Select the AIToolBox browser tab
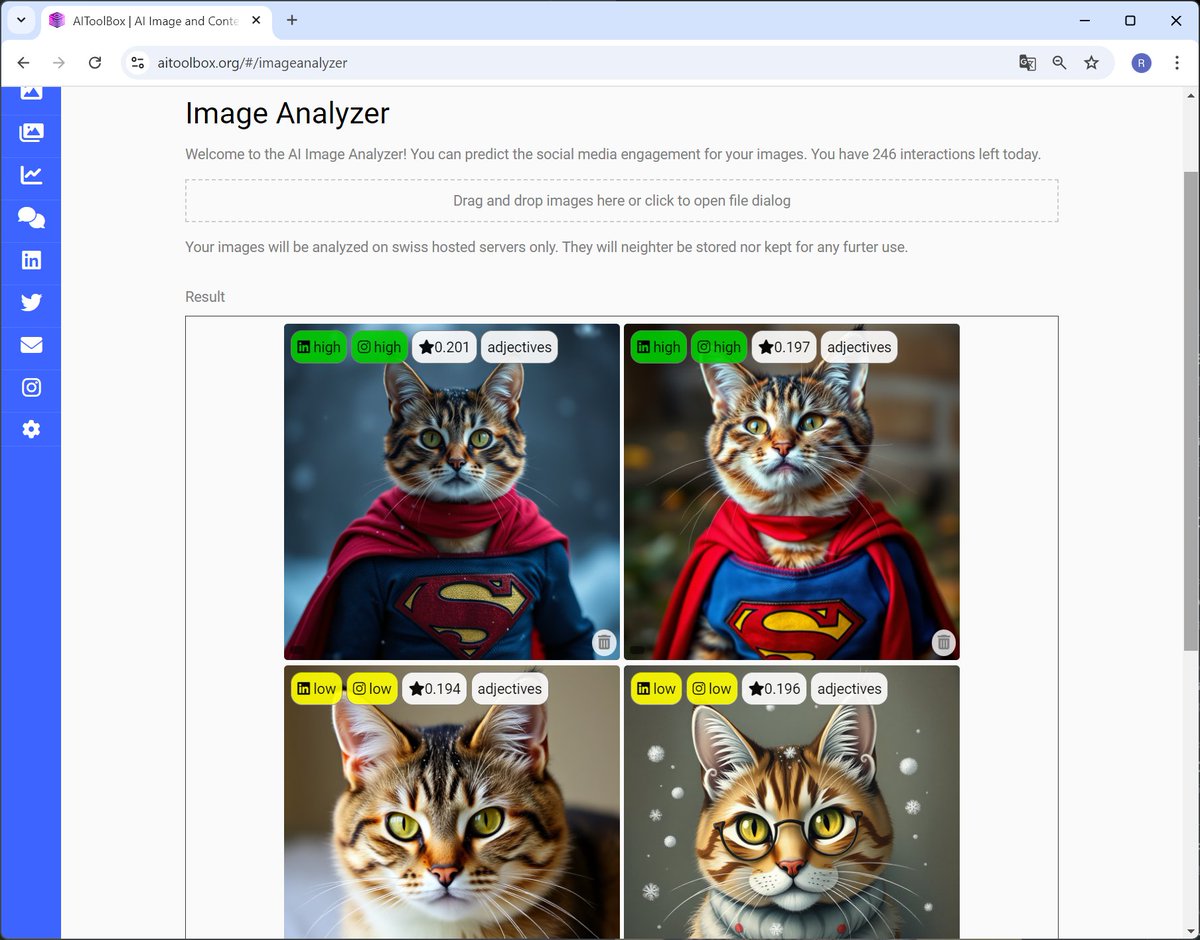The image size is (1200, 940). coord(155,20)
